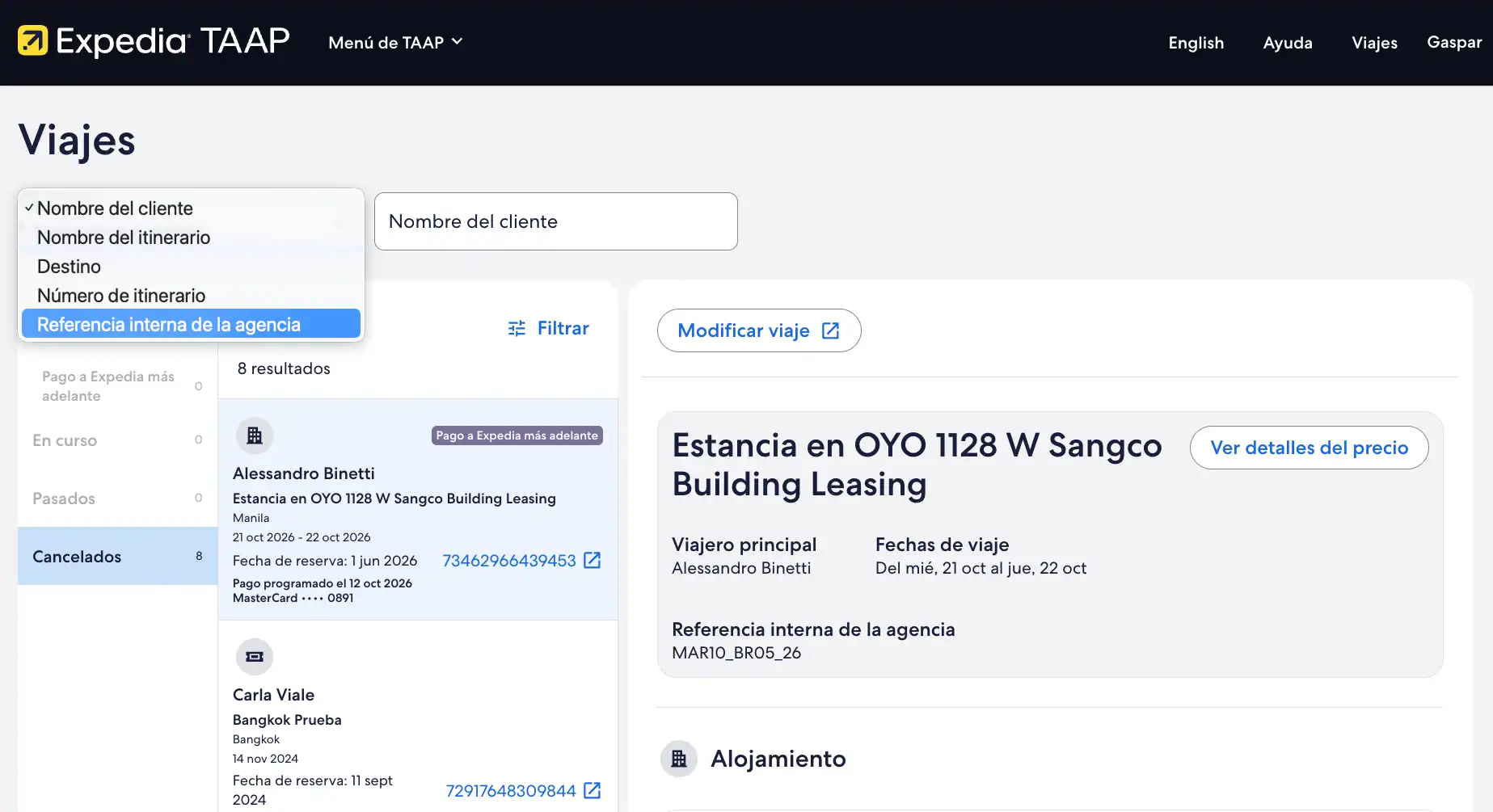This screenshot has height=812, width=1493.
Task: Open the Gaspar account menu
Action: coord(1454,42)
